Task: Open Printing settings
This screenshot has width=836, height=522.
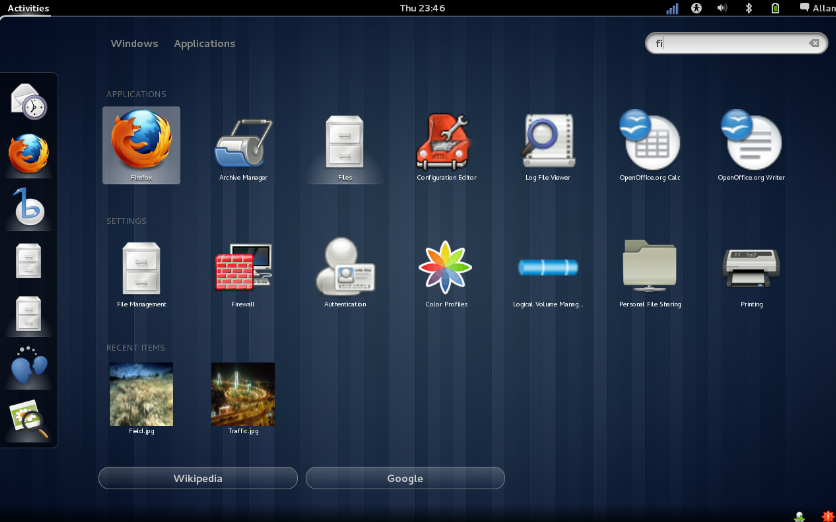Action: coord(751,272)
